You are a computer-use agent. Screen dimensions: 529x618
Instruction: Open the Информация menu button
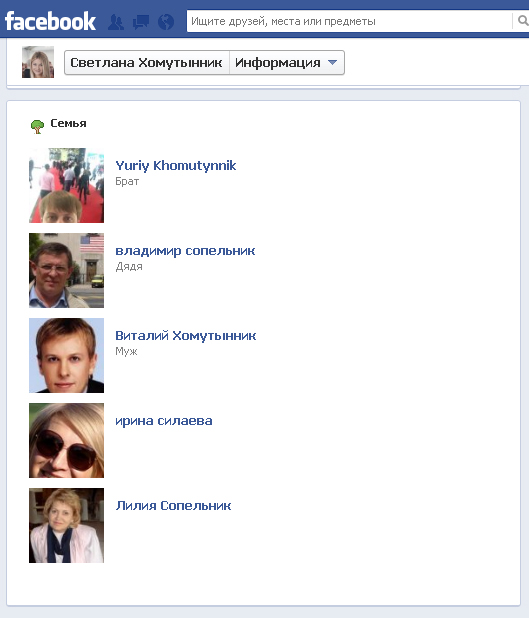point(287,62)
